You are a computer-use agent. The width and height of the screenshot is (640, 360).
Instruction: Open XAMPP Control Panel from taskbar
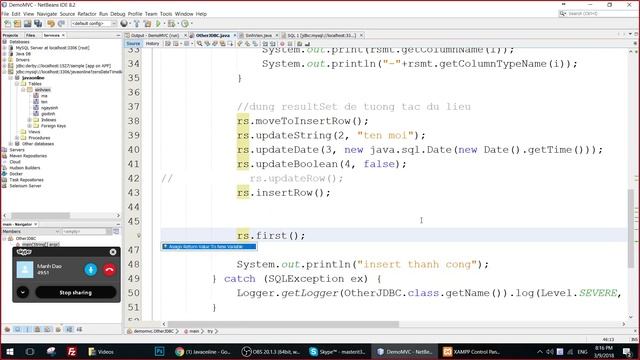[x=472, y=351]
